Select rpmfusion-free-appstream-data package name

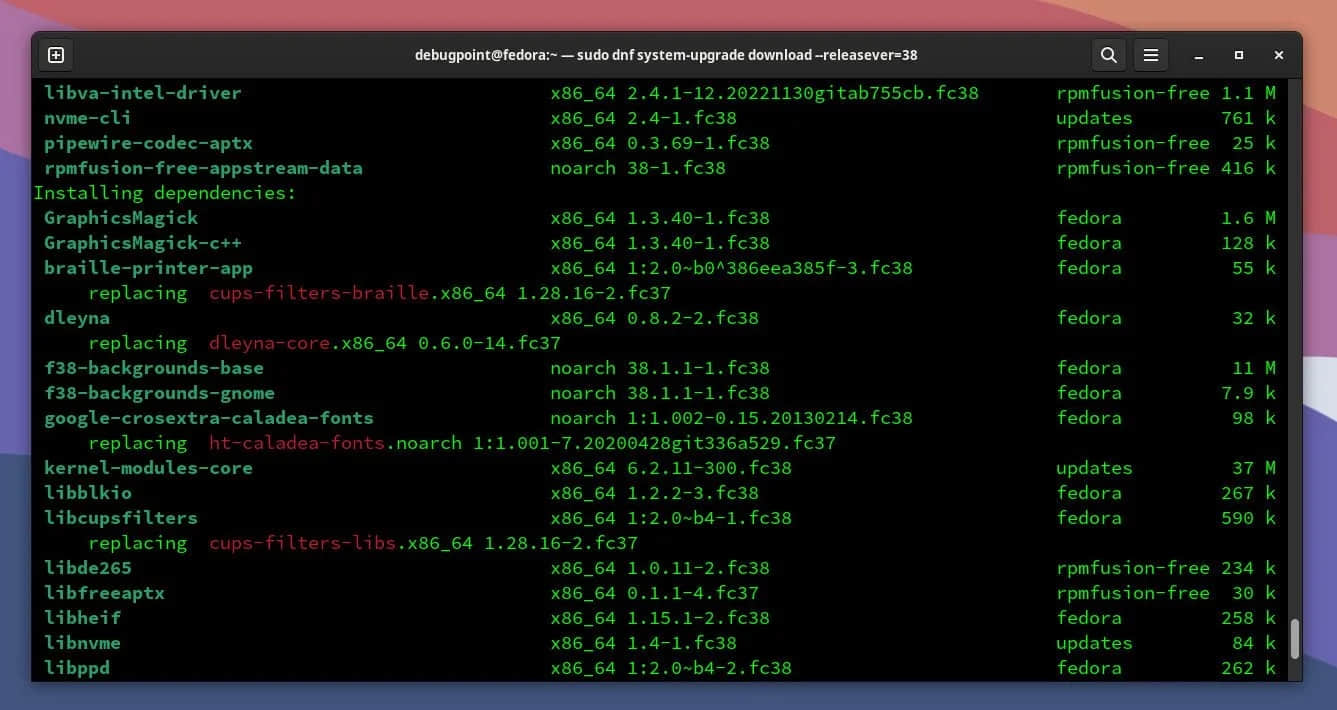pyautogui.click(x=203, y=168)
